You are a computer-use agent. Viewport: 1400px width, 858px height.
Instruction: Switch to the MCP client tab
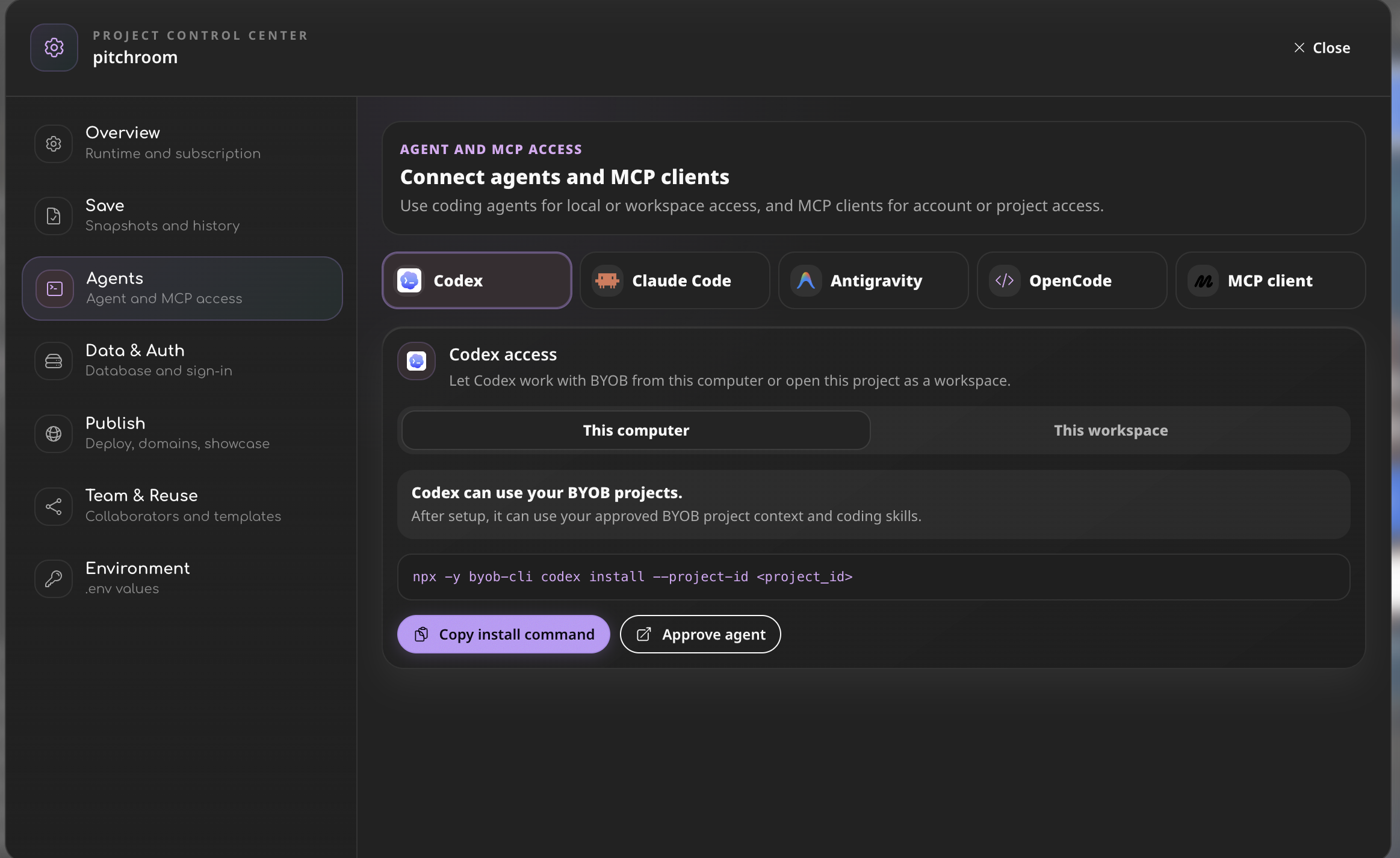coord(1271,280)
